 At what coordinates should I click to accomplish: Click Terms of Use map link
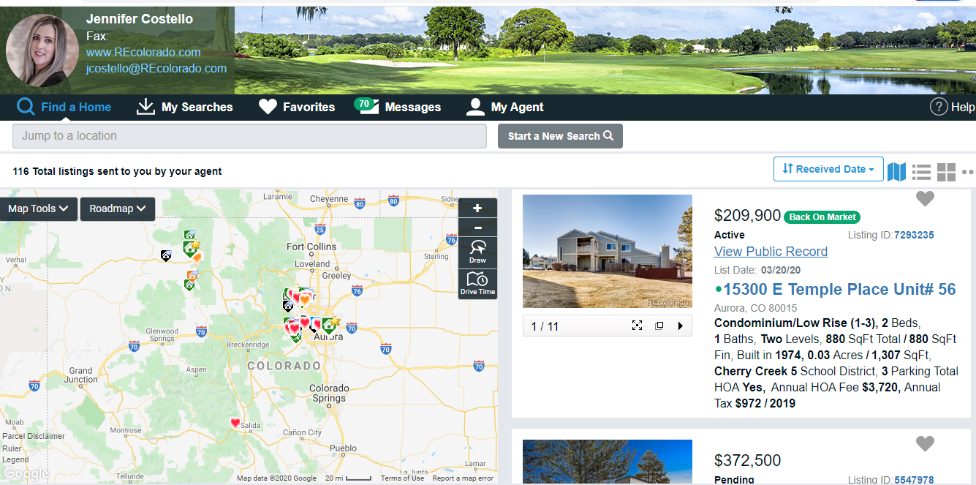click(402, 478)
